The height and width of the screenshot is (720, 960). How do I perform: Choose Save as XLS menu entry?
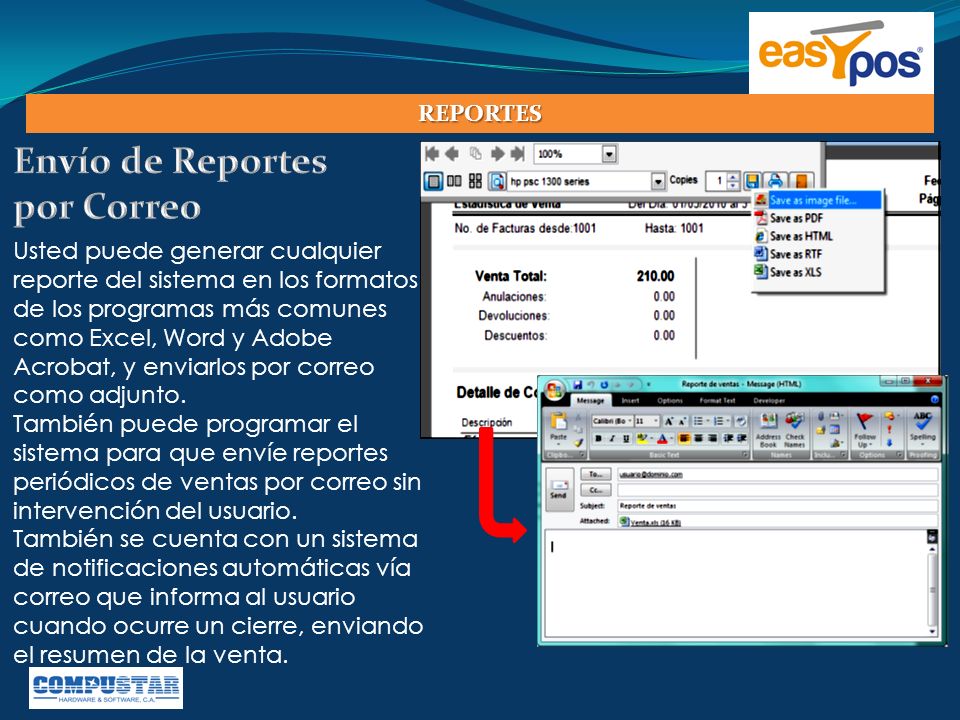tap(817, 272)
